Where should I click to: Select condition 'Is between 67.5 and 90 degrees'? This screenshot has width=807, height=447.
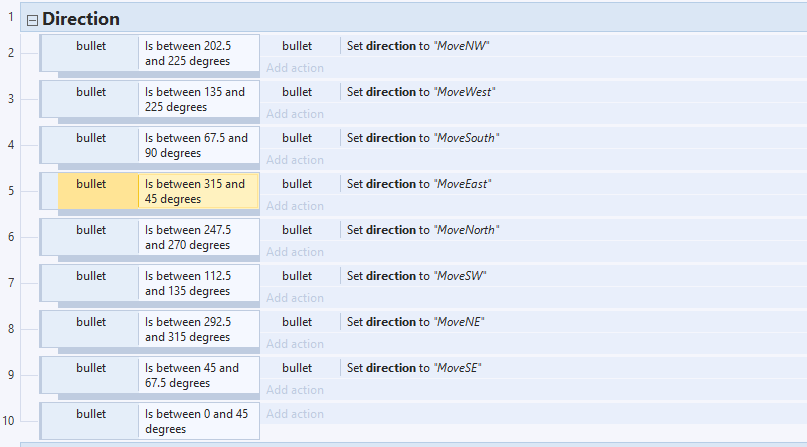(196, 146)
